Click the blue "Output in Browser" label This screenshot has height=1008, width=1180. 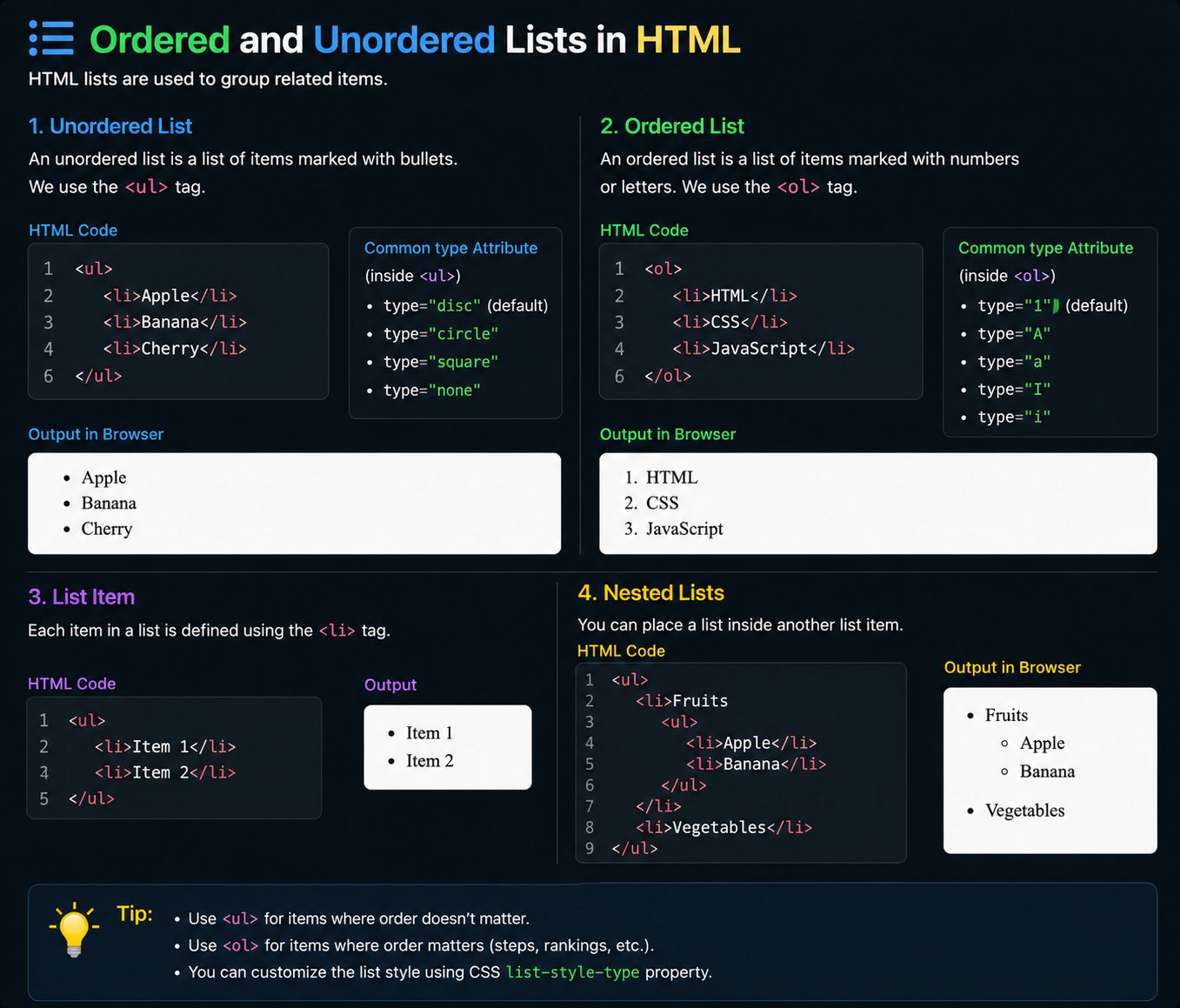click(x=96, y=434)
